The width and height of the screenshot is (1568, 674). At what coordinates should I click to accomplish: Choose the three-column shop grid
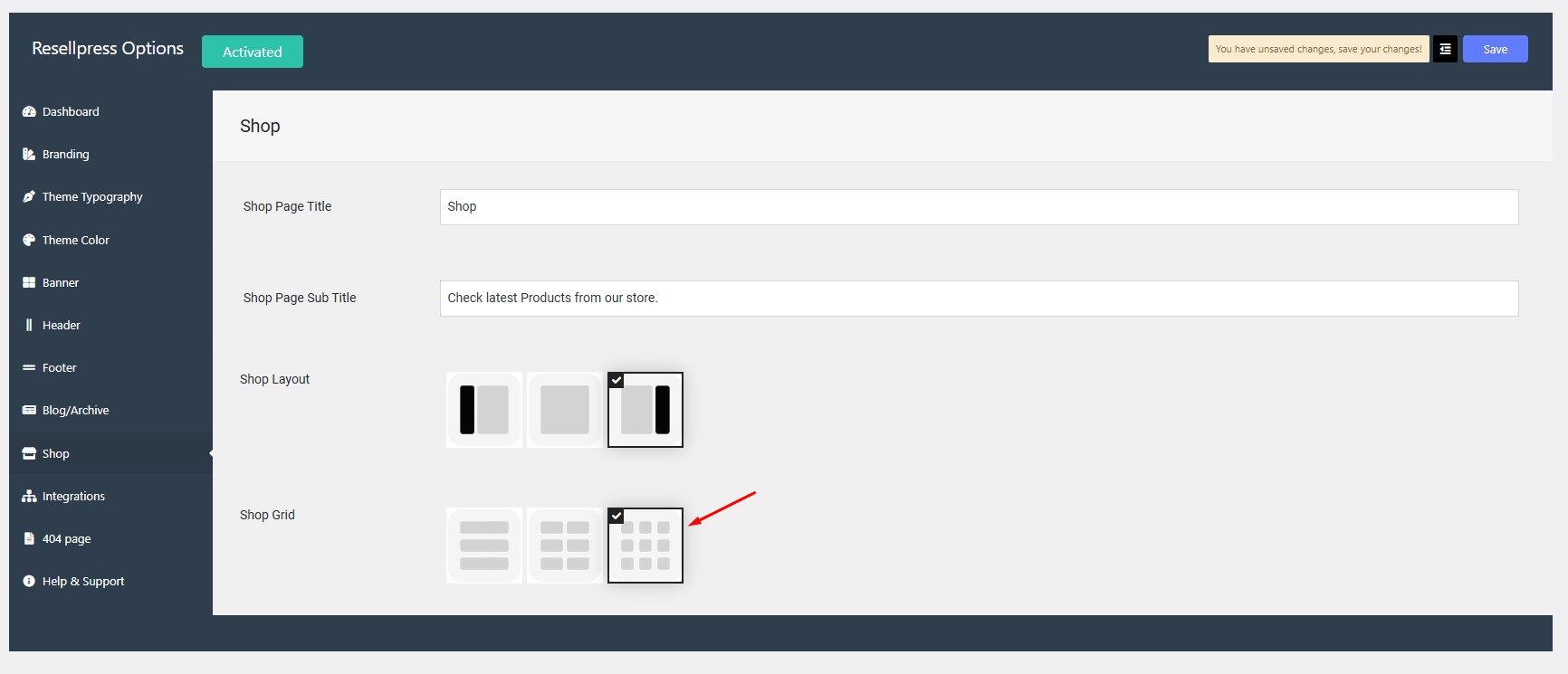(645, 546)
